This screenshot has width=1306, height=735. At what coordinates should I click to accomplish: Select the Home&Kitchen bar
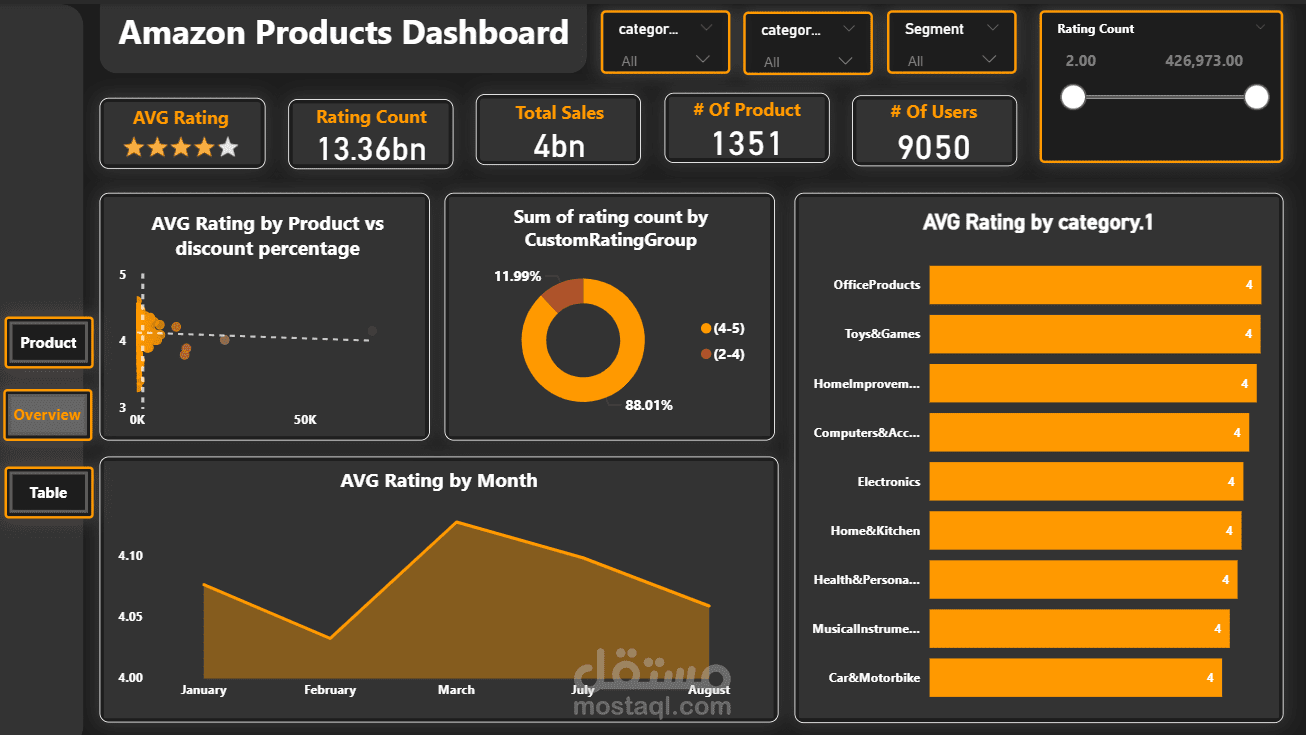pyautogui.click(x=1085, y=531)
